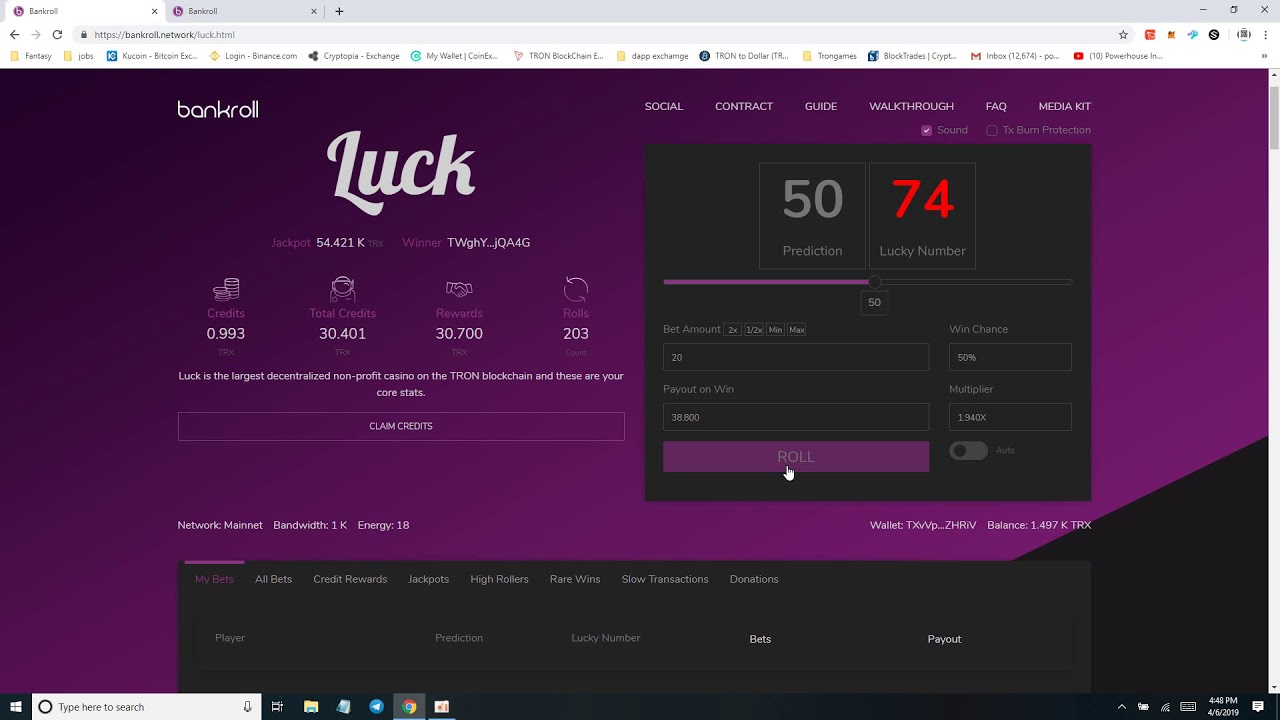Click the Credits coin stack icon
Image resolution: width=1280 pixels, height=720 pixels.
[226, 290]
